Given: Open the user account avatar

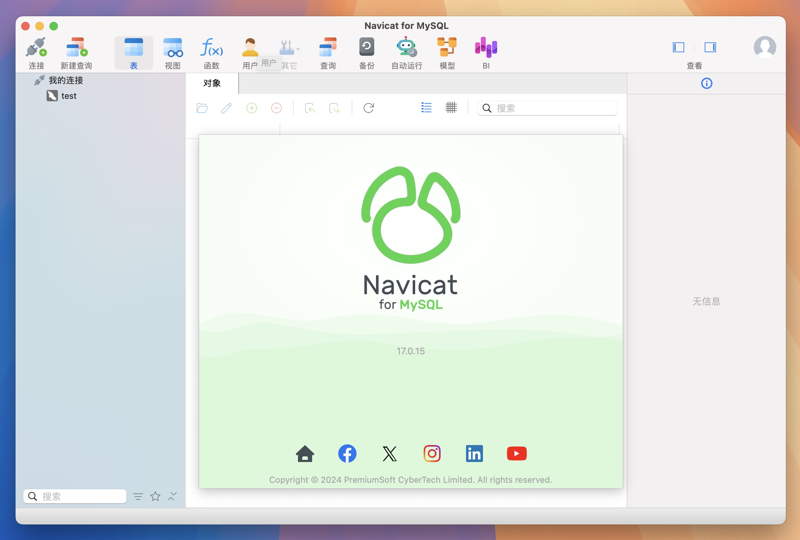Looking at the screenshot, I should [x=765, y=47].
